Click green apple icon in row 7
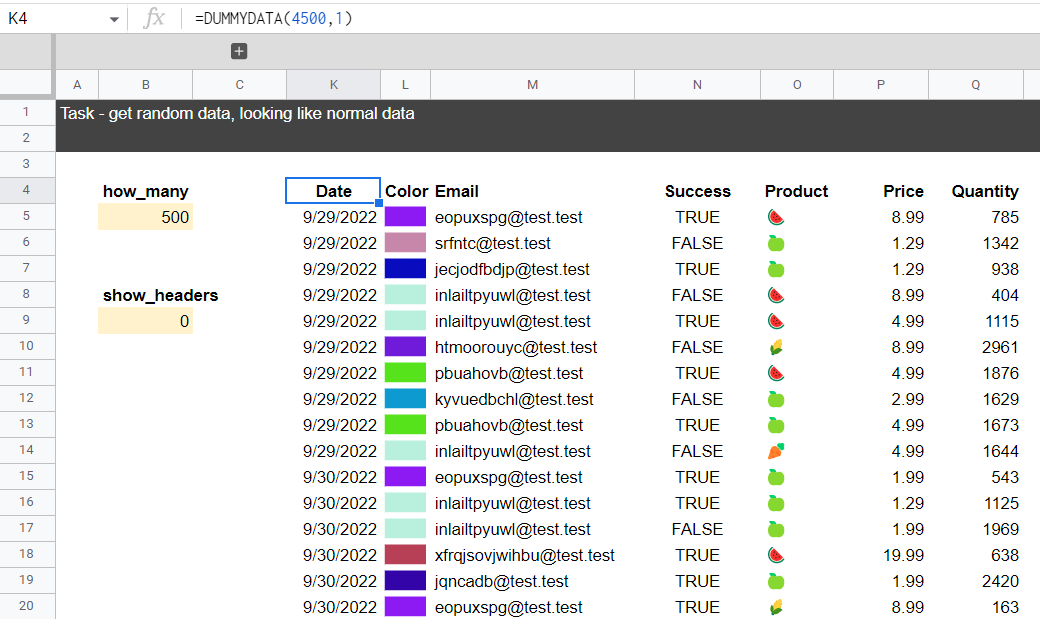Image resolution: width=1040 pixels, height=619 pixels. [x=776, y=269]
